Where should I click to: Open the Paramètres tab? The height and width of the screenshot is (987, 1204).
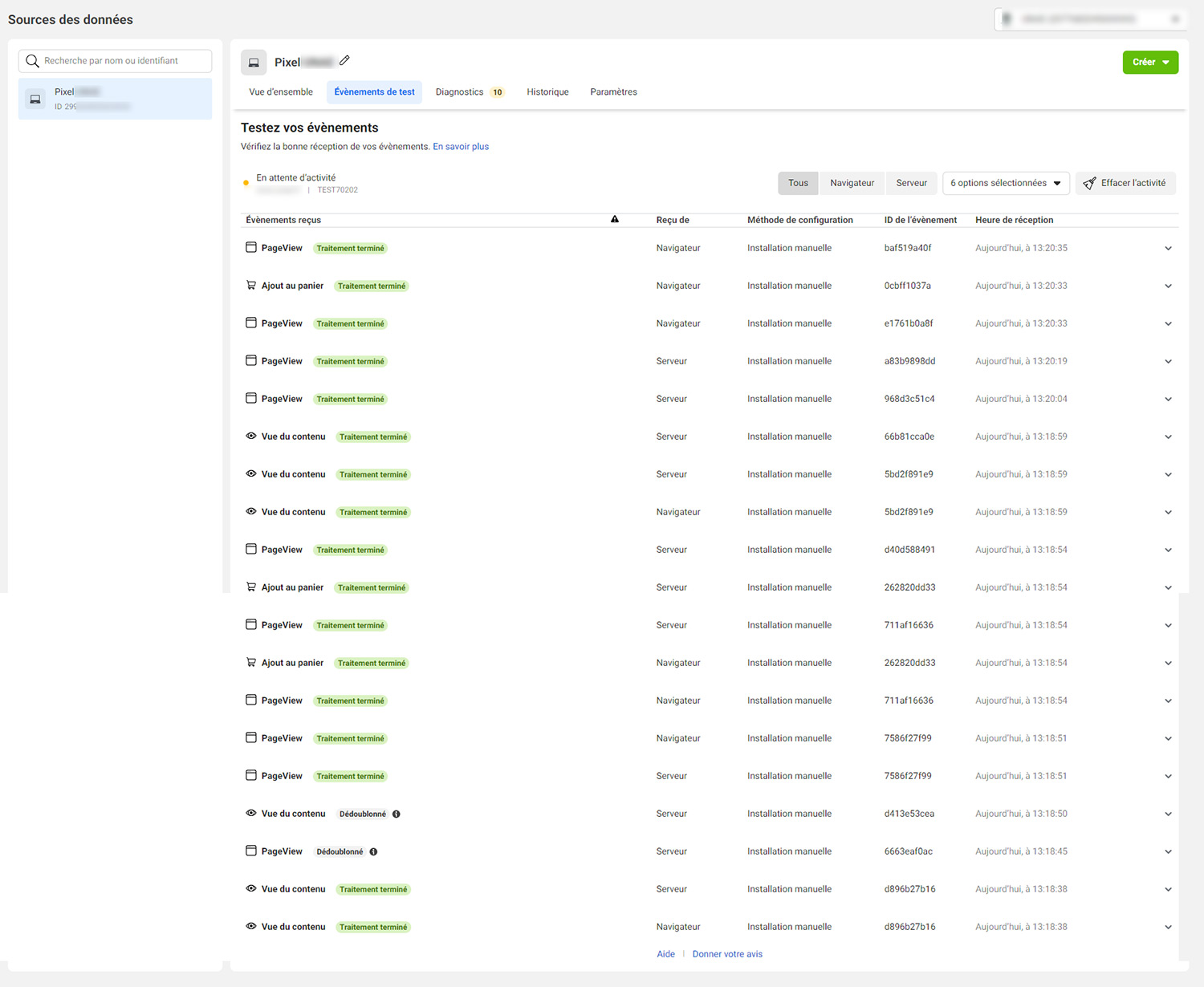click(x=613, y=92)
